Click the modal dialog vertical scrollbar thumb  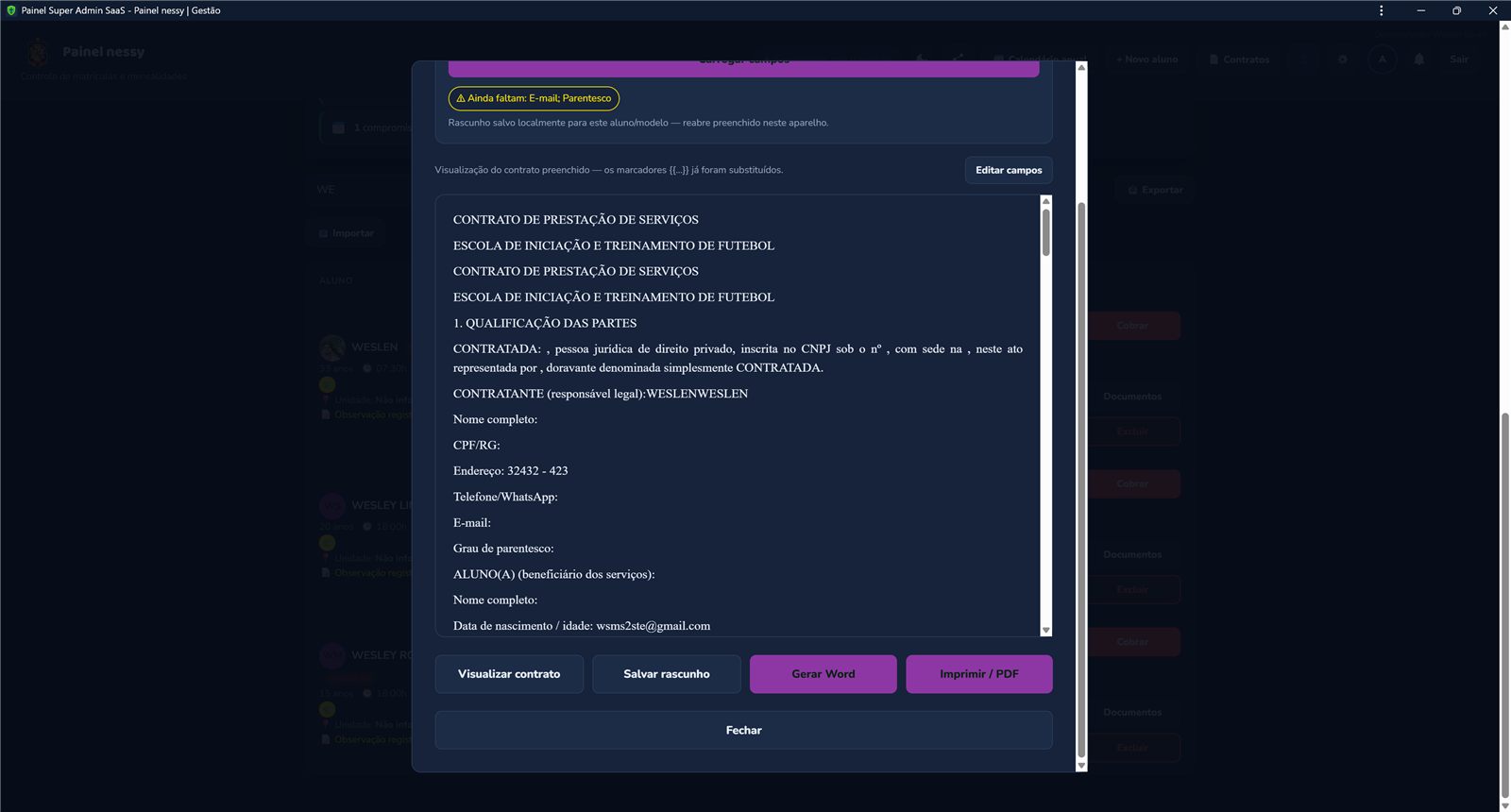1082,480
